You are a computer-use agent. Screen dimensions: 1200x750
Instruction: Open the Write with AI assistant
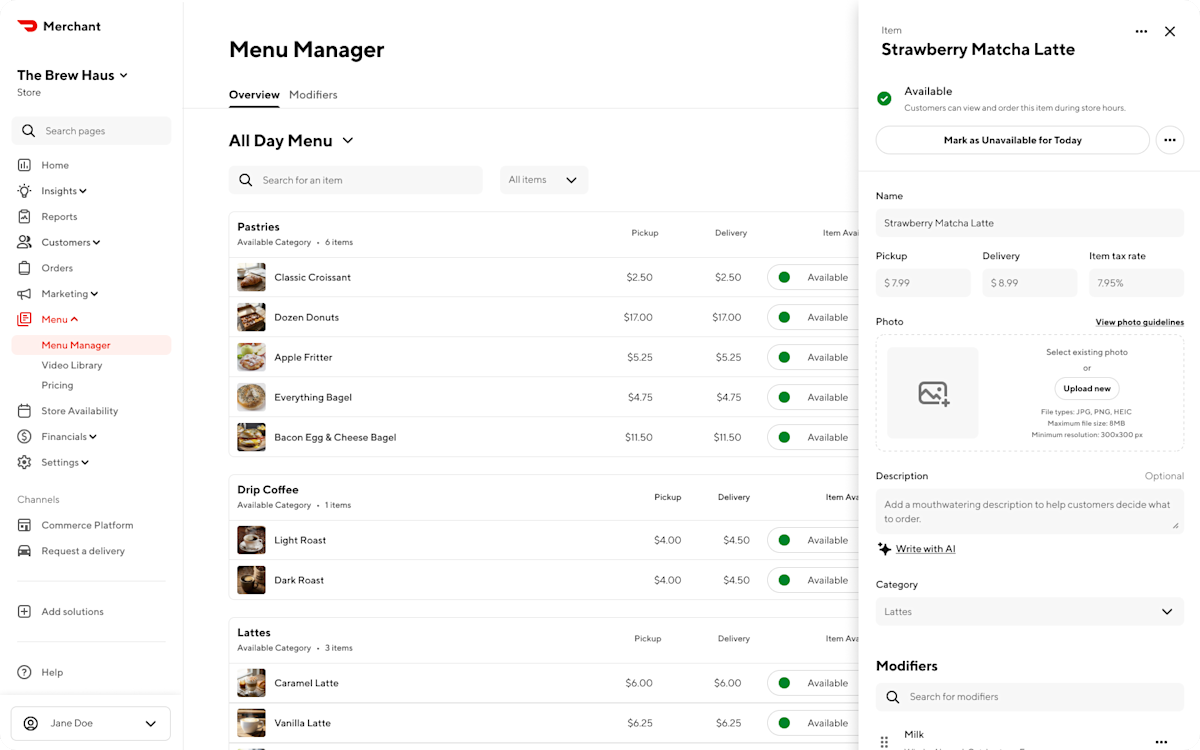[924, 548]
